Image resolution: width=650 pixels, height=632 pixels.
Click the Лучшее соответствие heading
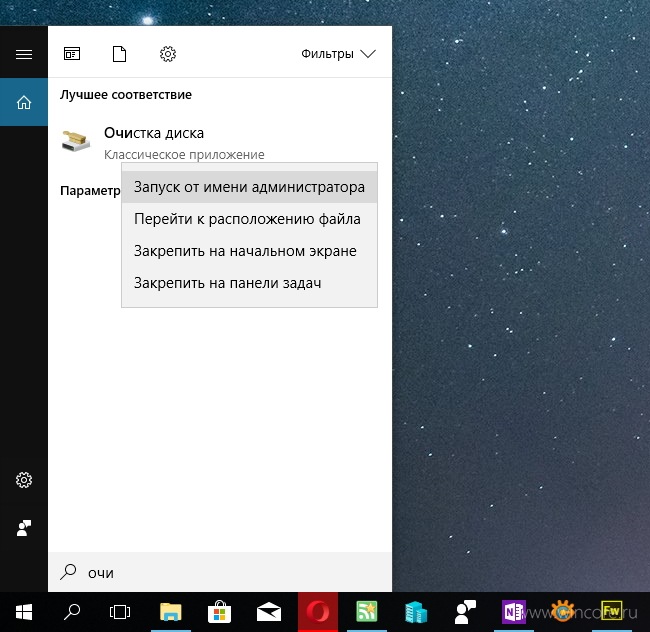click(x=126, y=95)
